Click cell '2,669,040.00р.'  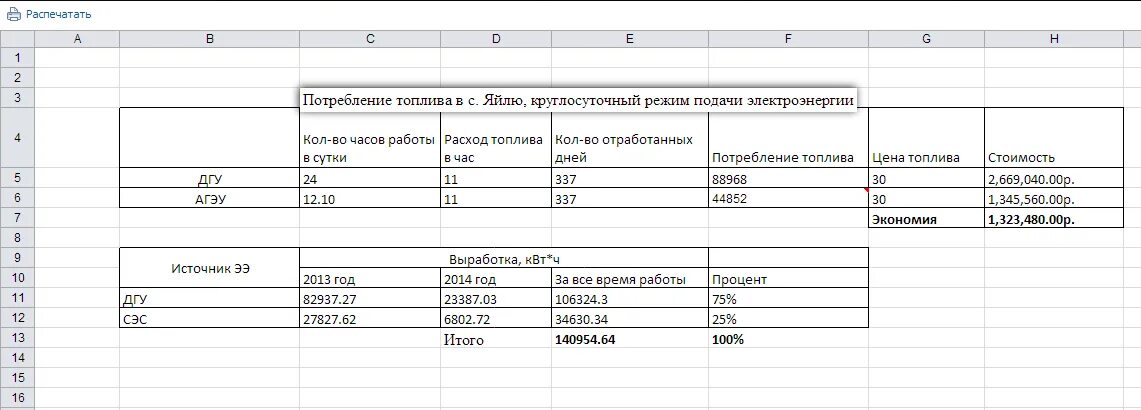tap(1054, 178)
